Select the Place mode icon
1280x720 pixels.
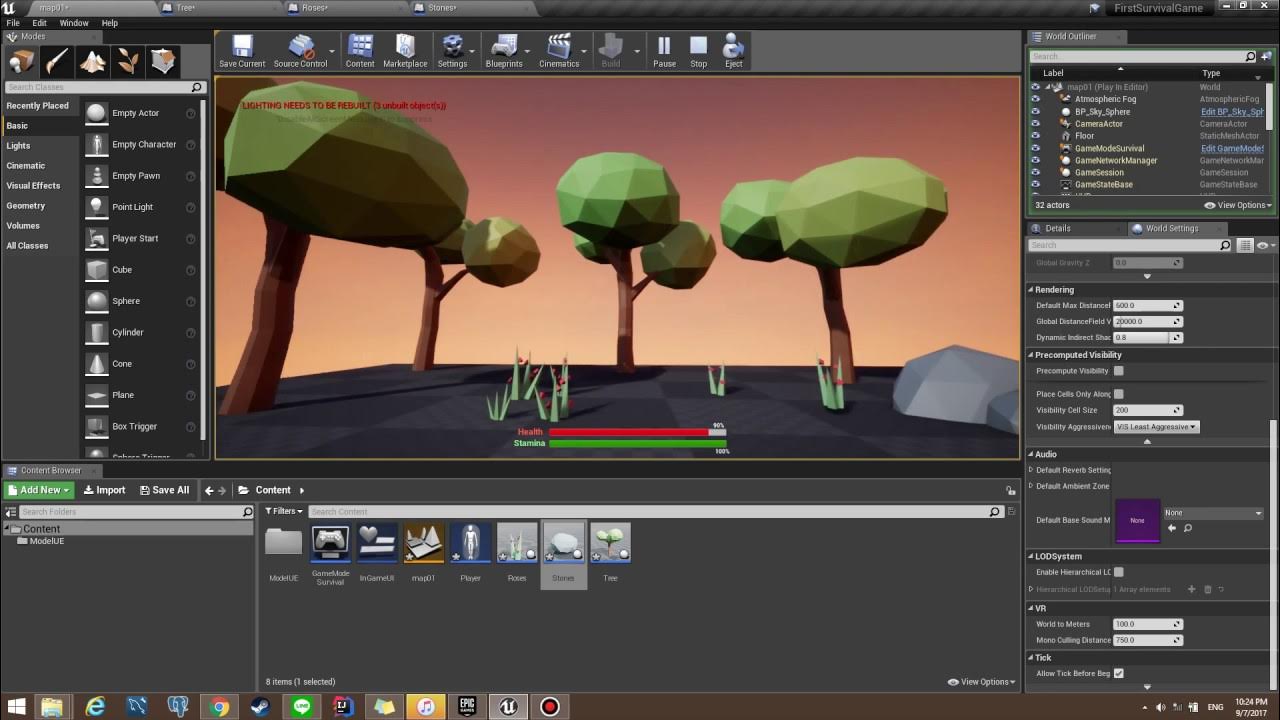click(21, 62)
